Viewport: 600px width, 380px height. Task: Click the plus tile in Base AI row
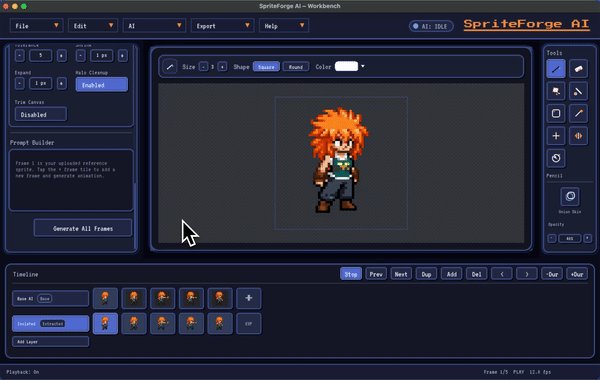pos(249,298)
